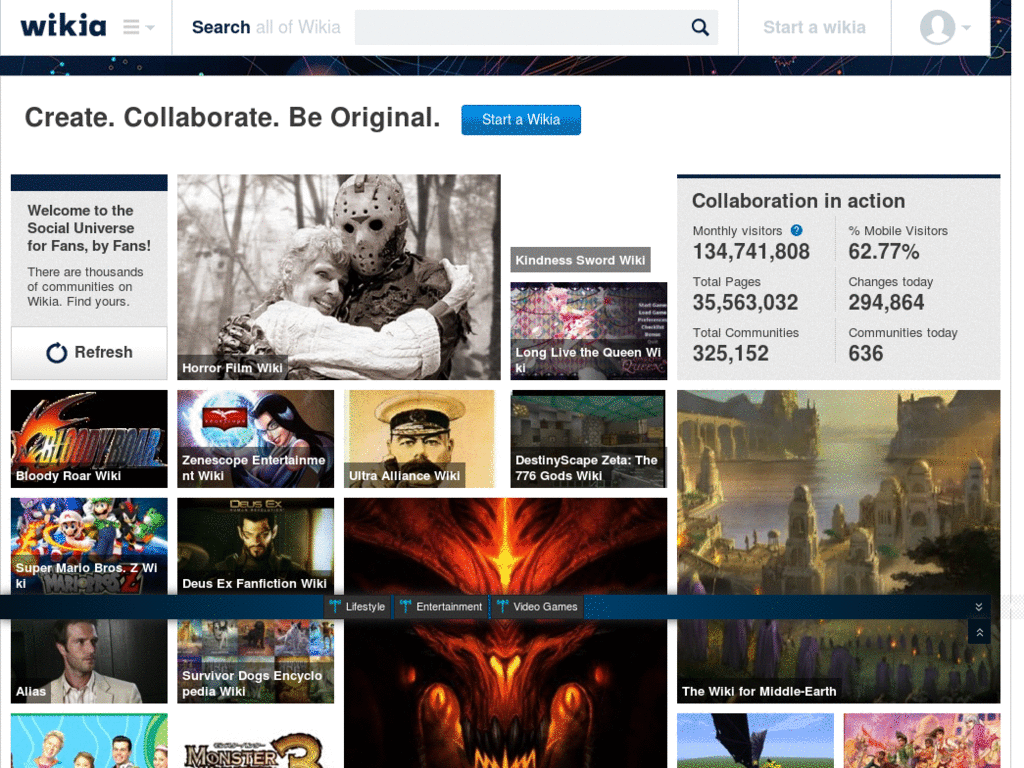Click the help icon beside Monthly visitors
This screenshot has width=1024, height=768.
796,231
